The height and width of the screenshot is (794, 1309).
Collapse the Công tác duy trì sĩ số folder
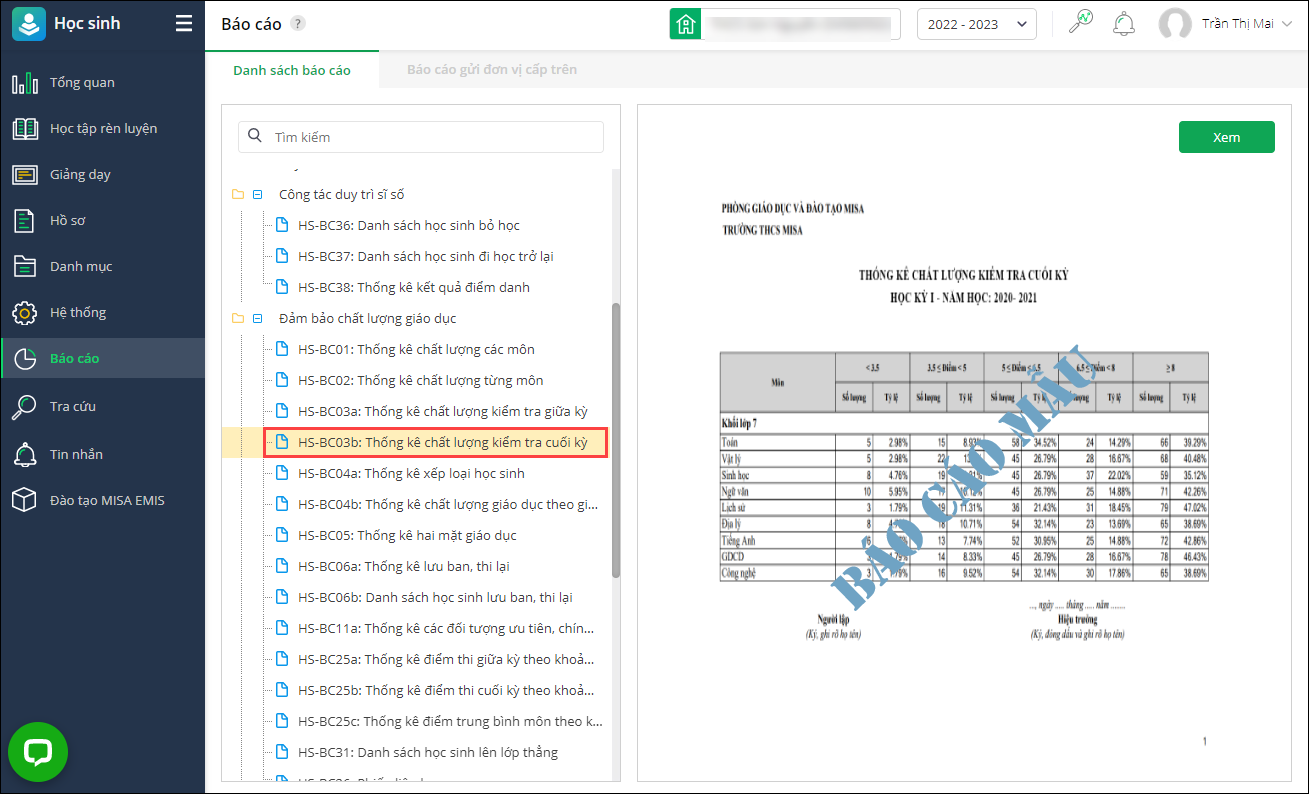click(258, 195)
